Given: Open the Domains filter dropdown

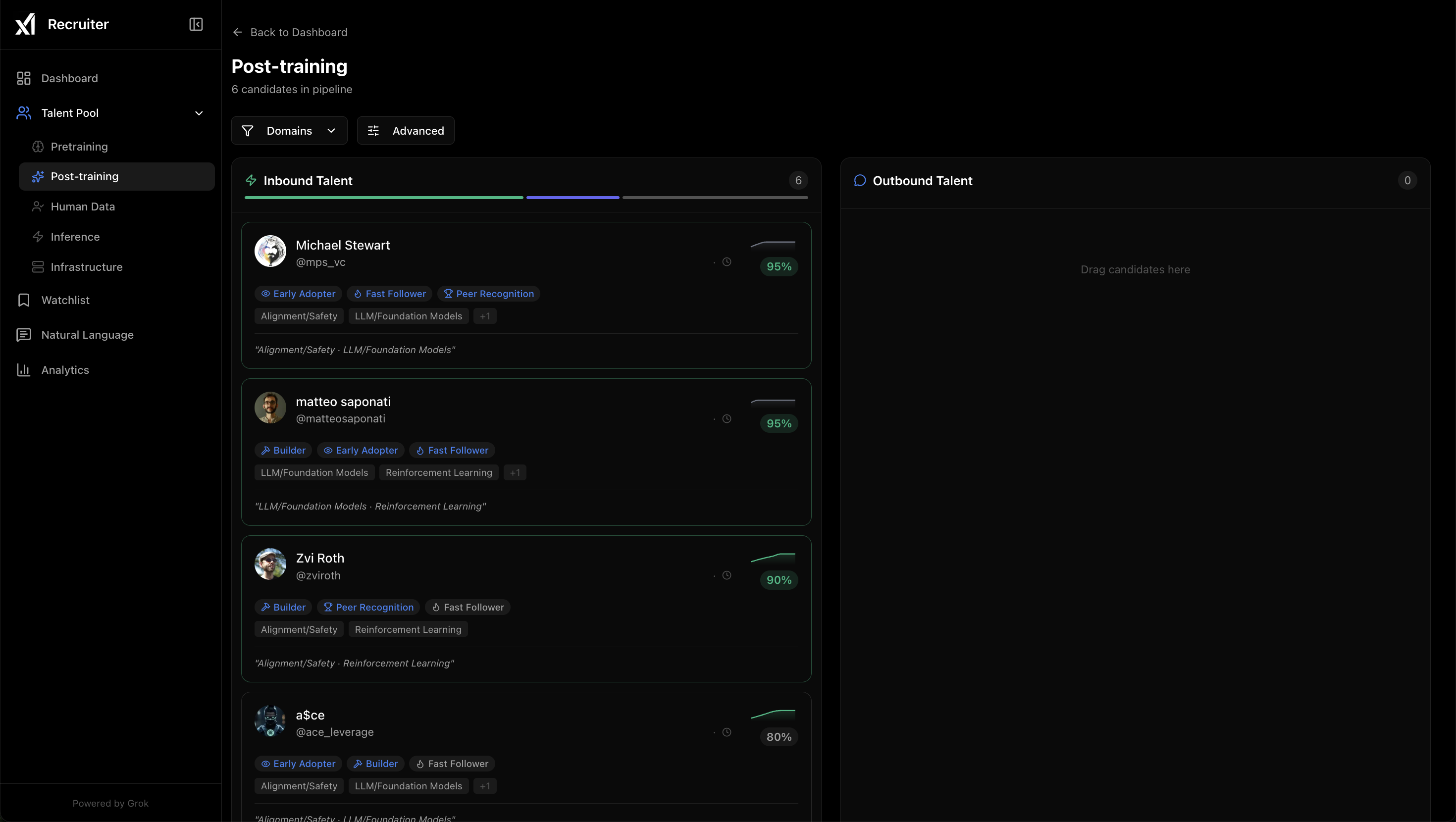Looking at the screenshot, I should coord(289,131).
